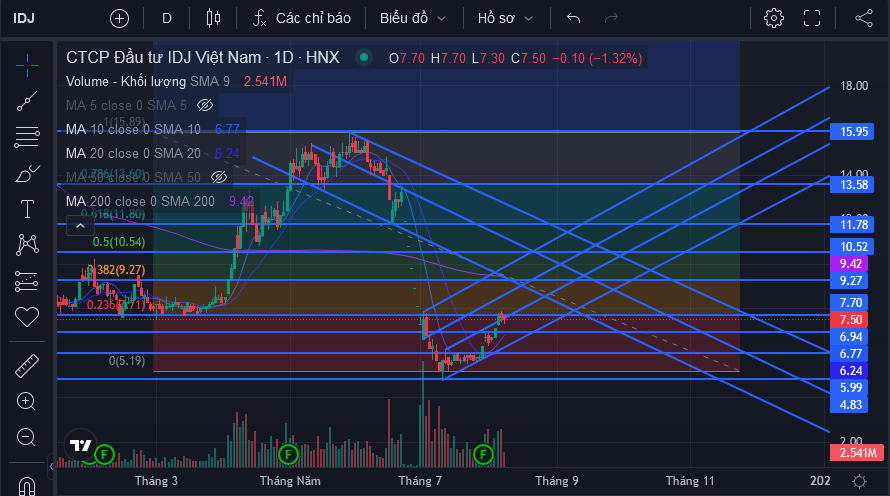Click the 6.94 price level label
This screenshot has height=496, width=890.
[850, 337]
